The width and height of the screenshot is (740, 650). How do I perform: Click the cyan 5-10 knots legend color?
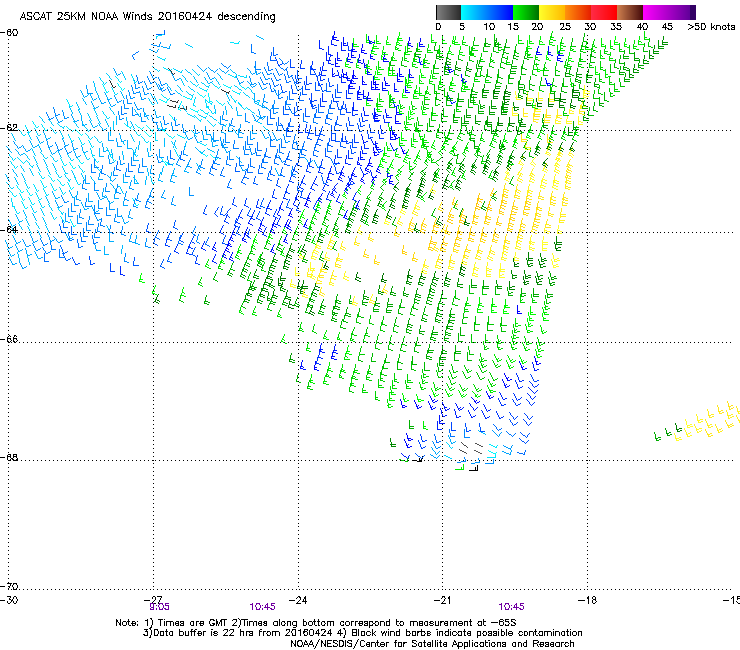tap(474, 12)
